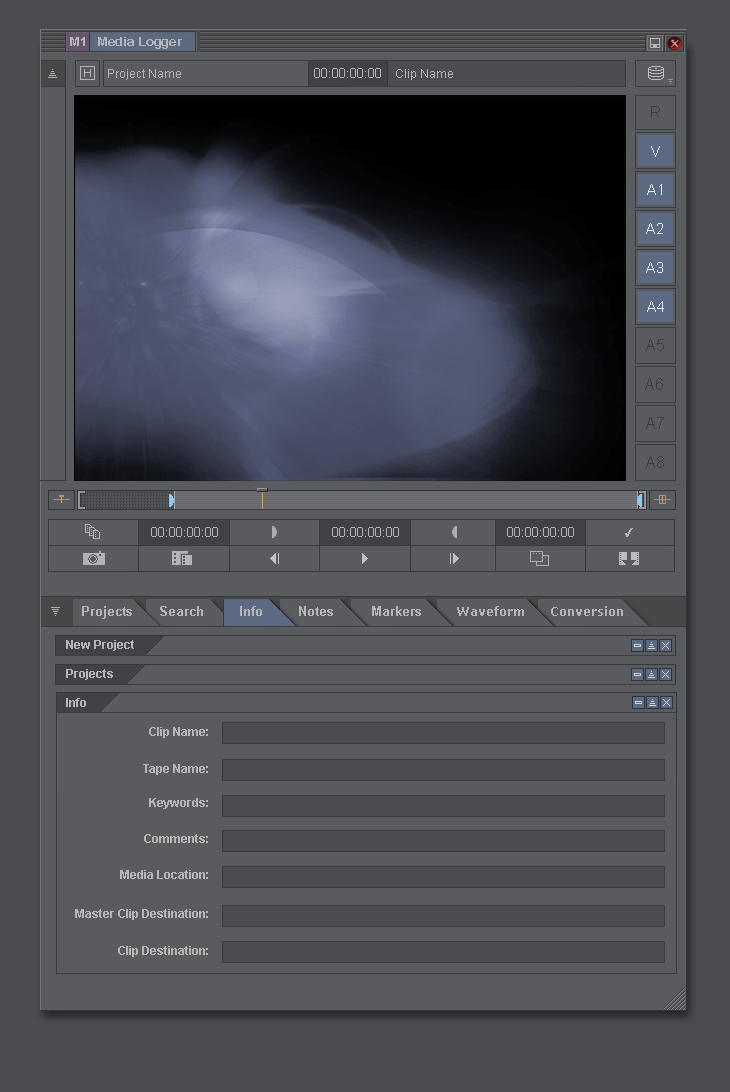Toggle audio track A2
This screenshot has height=1092, width=730.
click(x=655, y=228)
